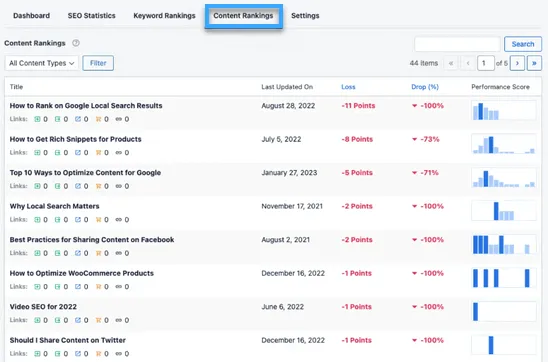Click gray chain link icon in How to Rank on Google row

click(x=118, y=119)
